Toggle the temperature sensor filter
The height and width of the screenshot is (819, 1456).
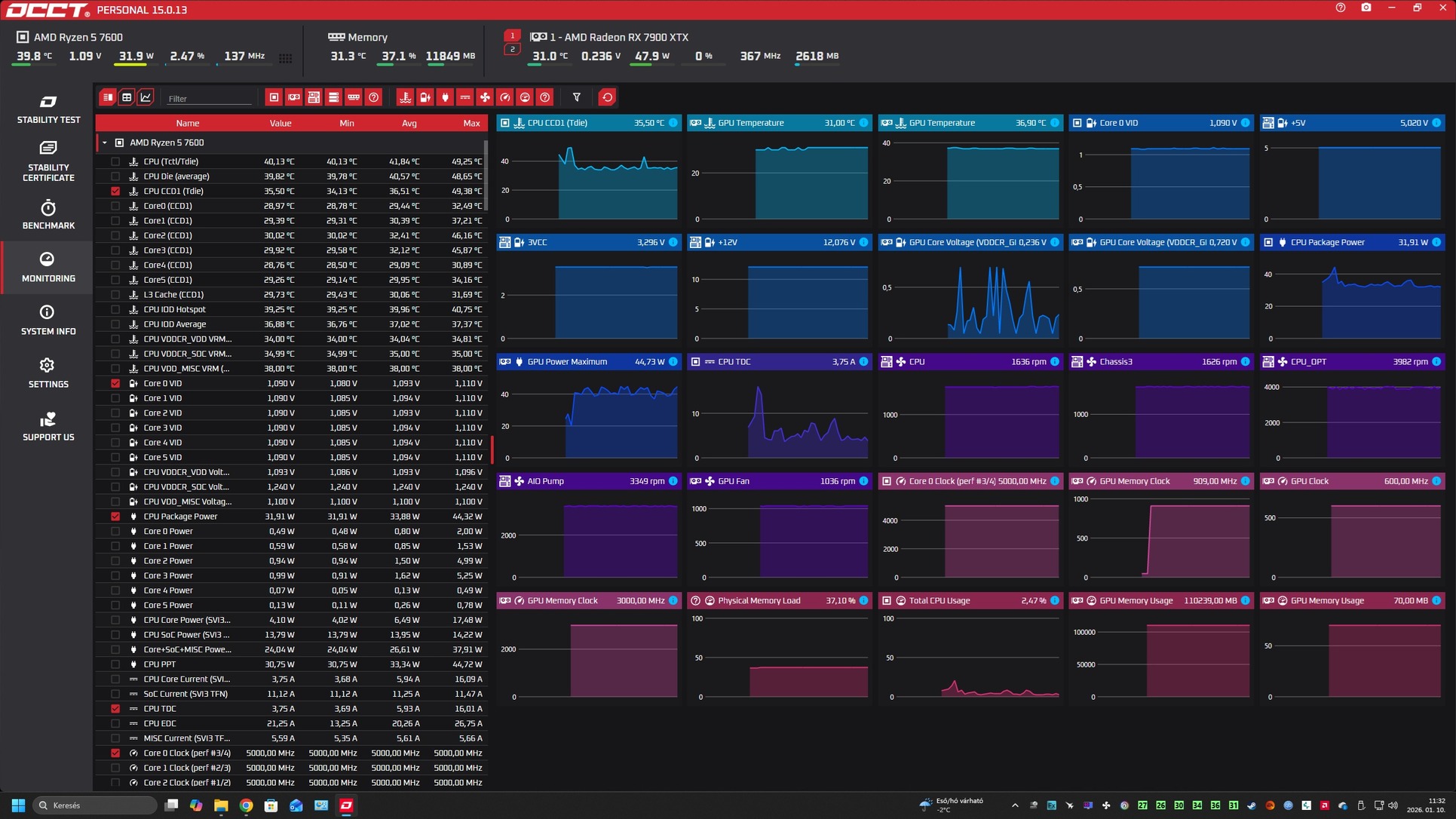click(x=406, y=97)
